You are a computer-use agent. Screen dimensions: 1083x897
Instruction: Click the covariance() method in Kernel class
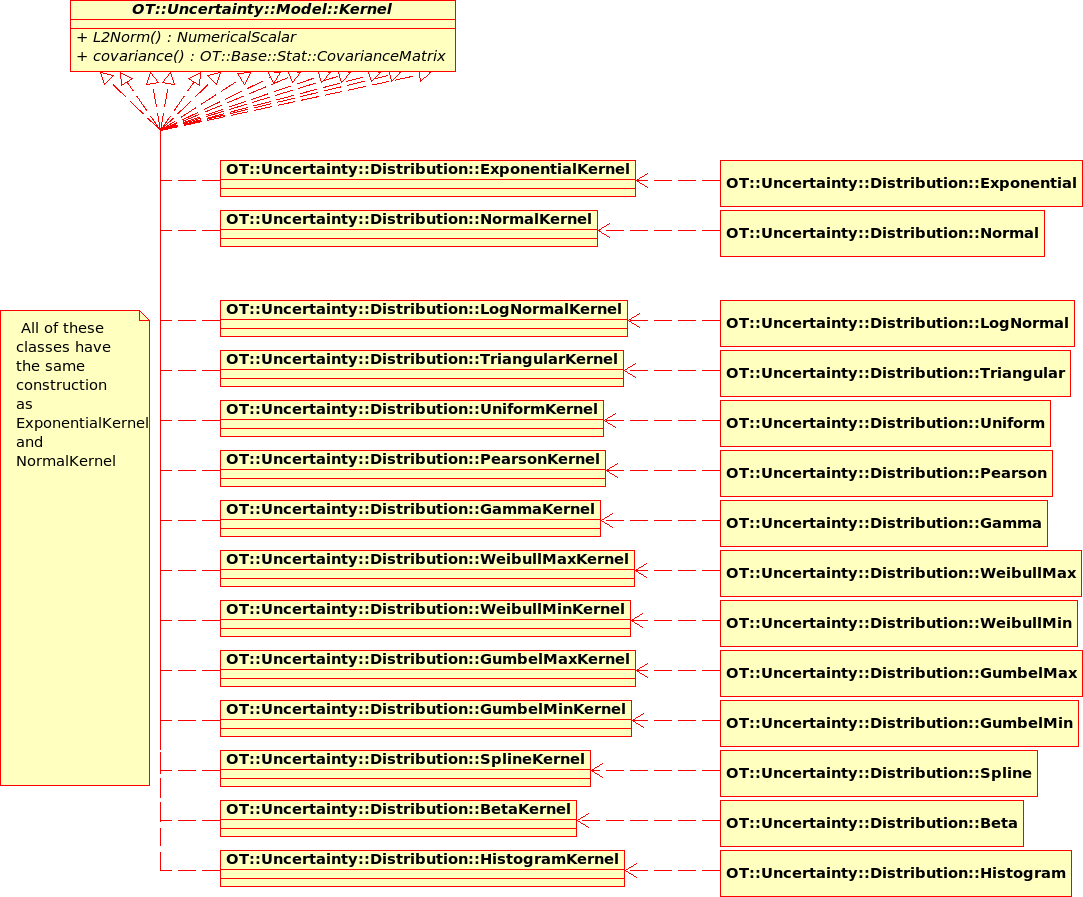[x=261, y=56]
